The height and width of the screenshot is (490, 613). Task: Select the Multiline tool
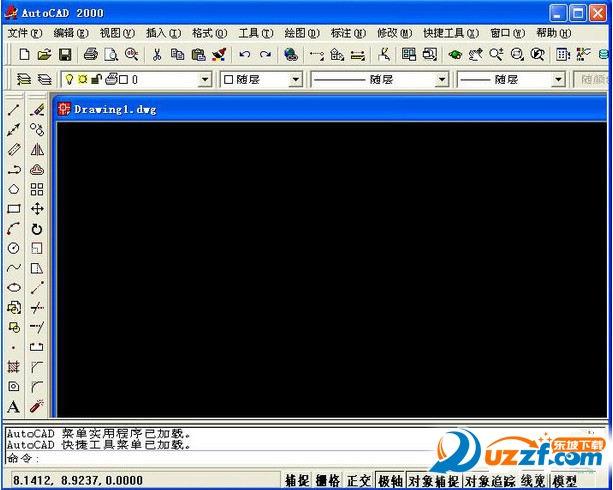coord(14,150)
